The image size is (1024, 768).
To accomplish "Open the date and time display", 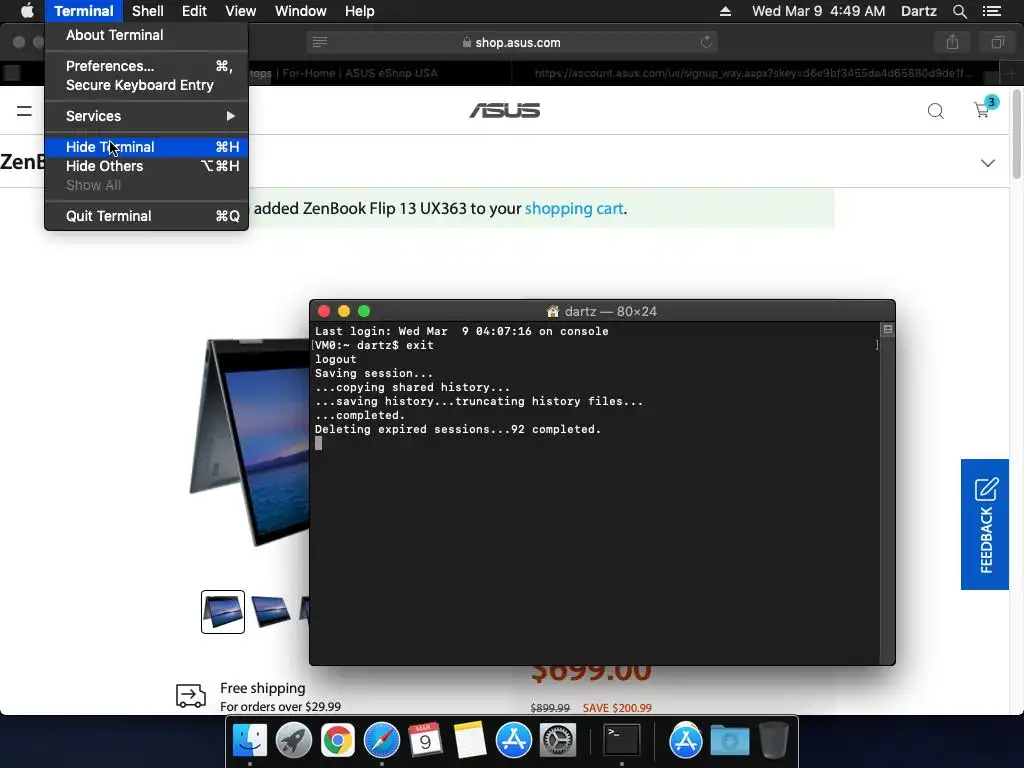I will pyautogui.click(x=818, y=11).
